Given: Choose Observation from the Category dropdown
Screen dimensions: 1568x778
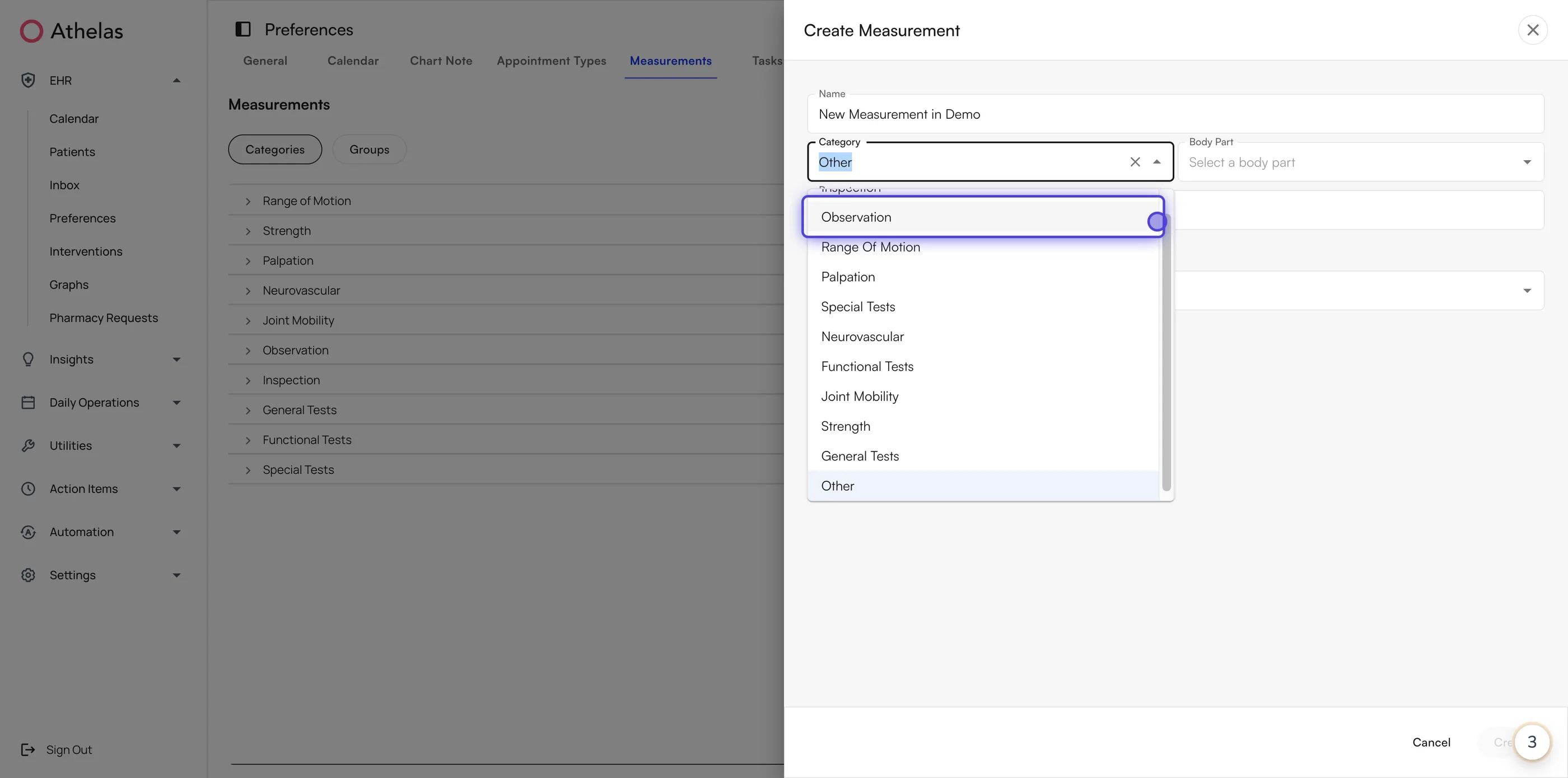Looking at the screenshot, I should coord(982,217).
